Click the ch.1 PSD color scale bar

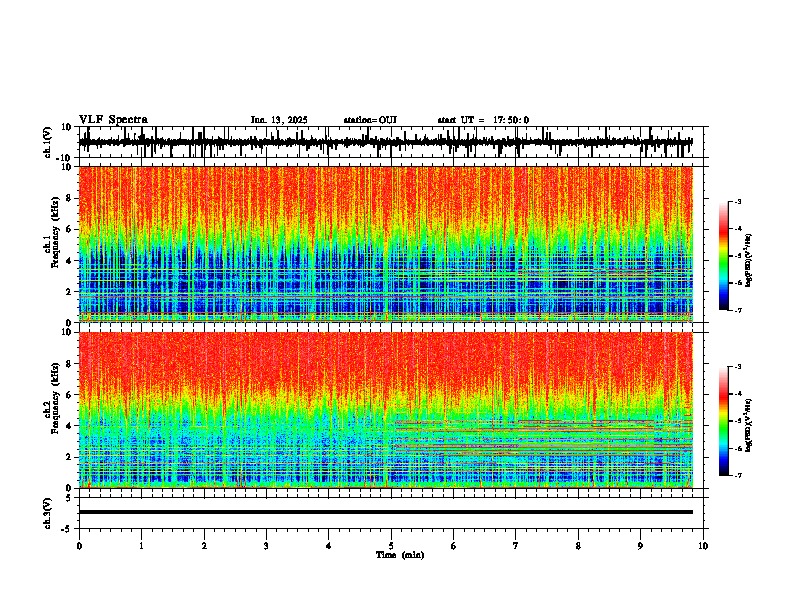724,256
